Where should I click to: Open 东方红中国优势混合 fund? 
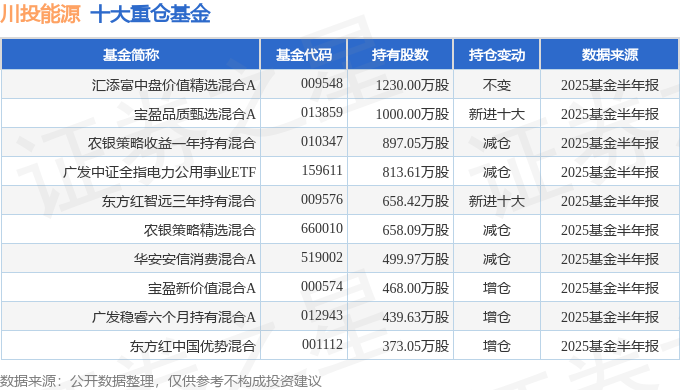193,346
